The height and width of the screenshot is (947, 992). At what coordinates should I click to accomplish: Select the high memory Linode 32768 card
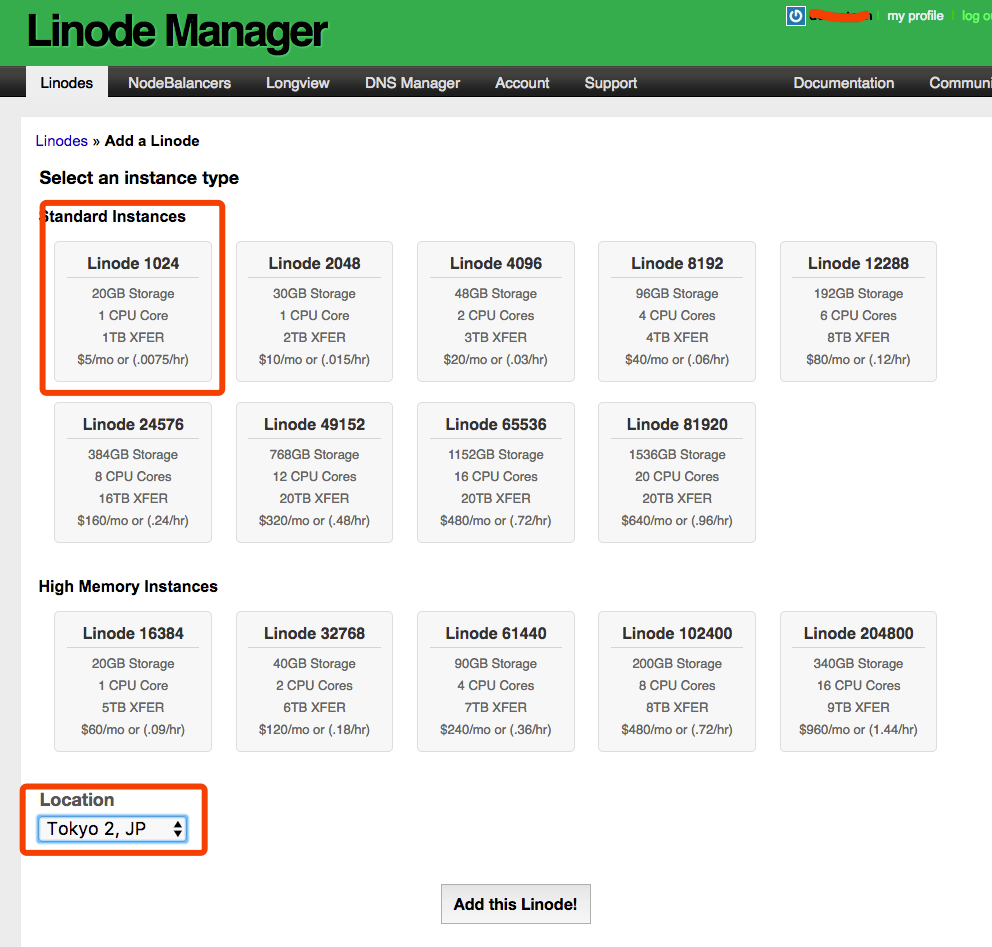coord(314,681)
